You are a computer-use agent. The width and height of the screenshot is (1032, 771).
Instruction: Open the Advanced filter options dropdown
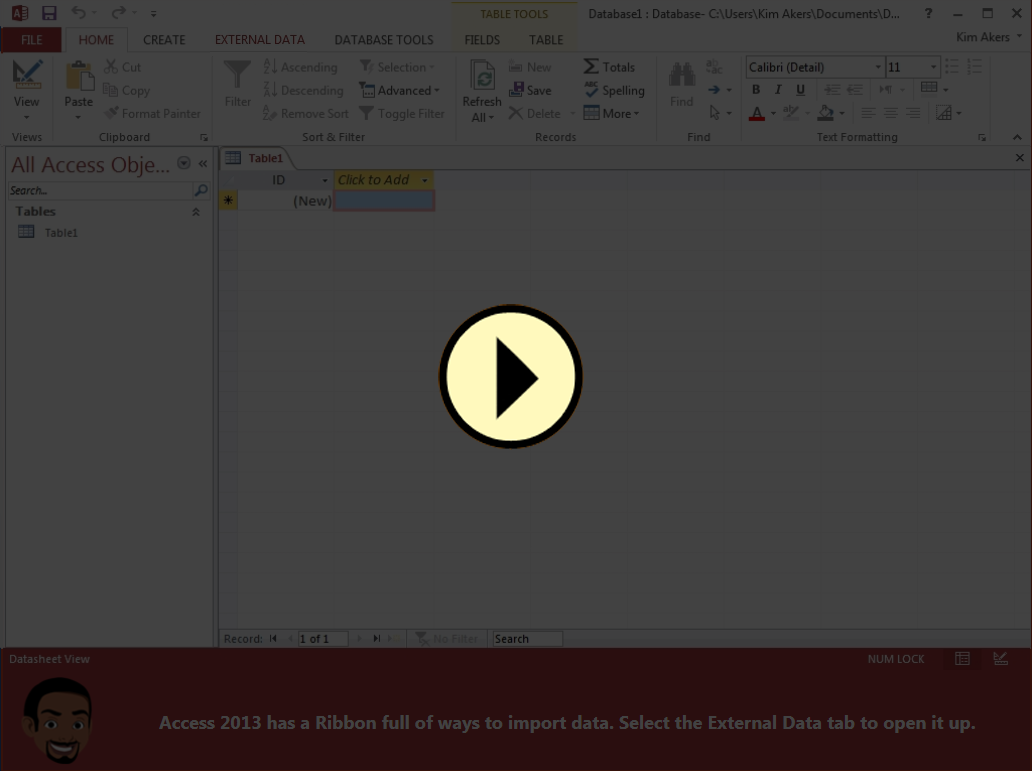[400, 90]
